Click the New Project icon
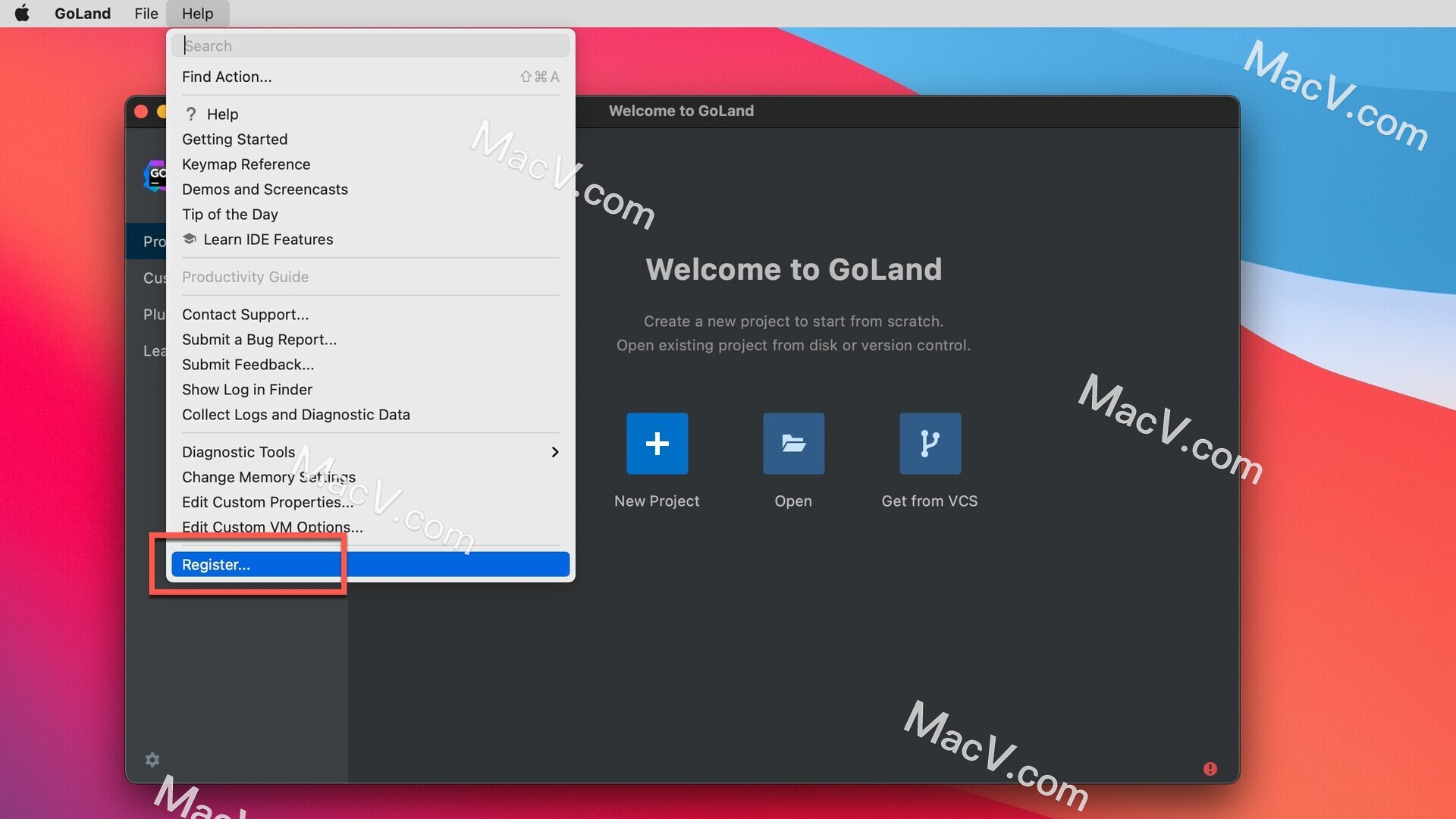 coord(657,443)
